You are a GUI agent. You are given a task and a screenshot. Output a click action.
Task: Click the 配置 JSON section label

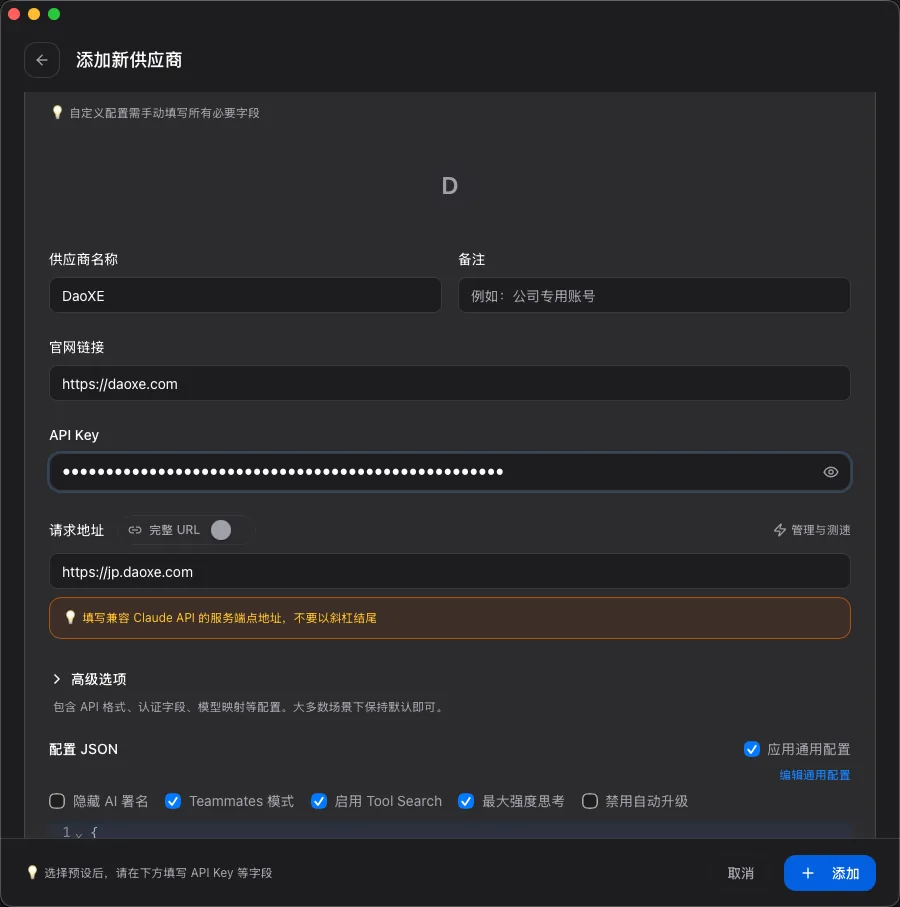[x=83, y=749]
